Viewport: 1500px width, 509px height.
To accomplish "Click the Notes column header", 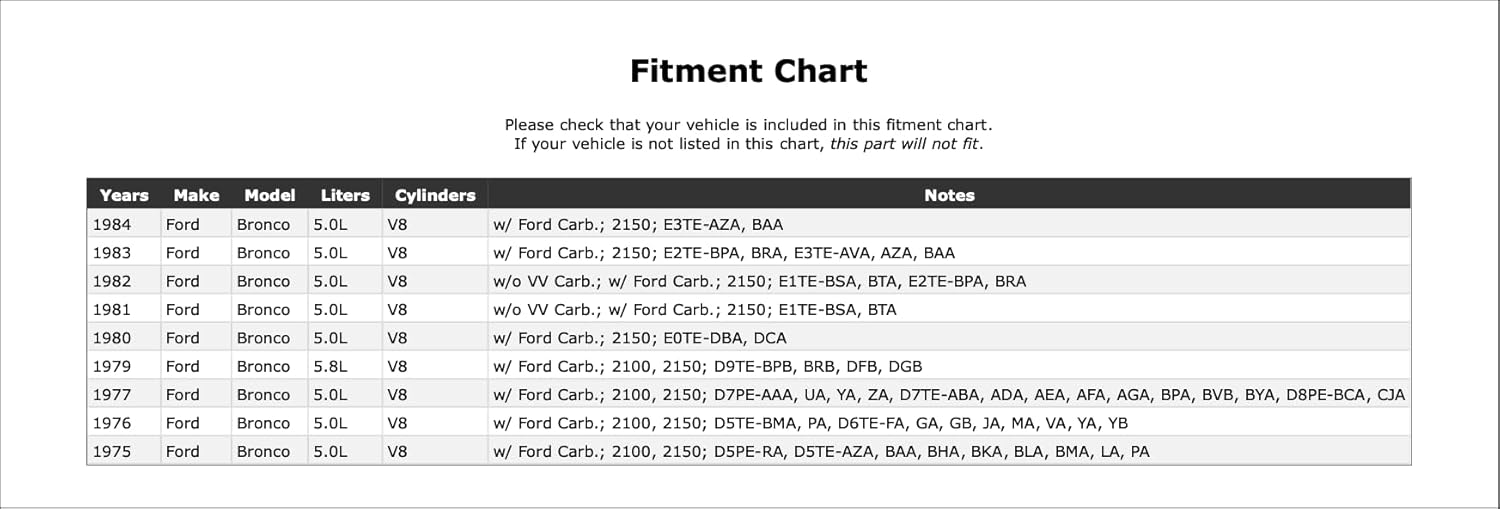I will pos(949,195).
